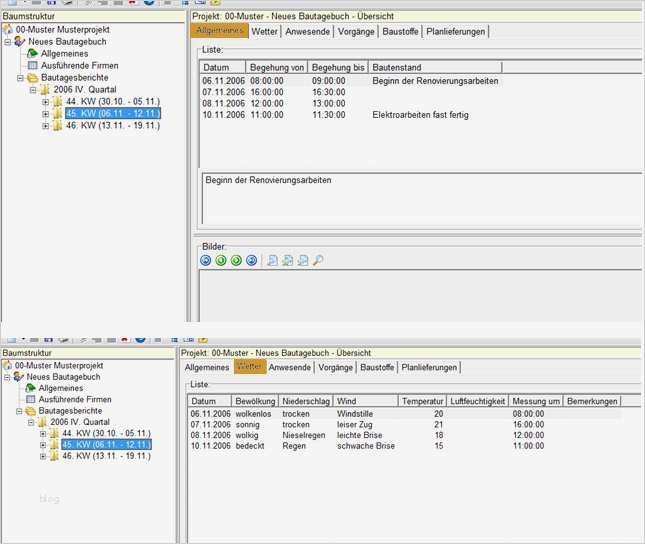Open the magnifier zoom tool in Bilder toolbar
This screenshot has width=645, height=544.
click(318, 260)
